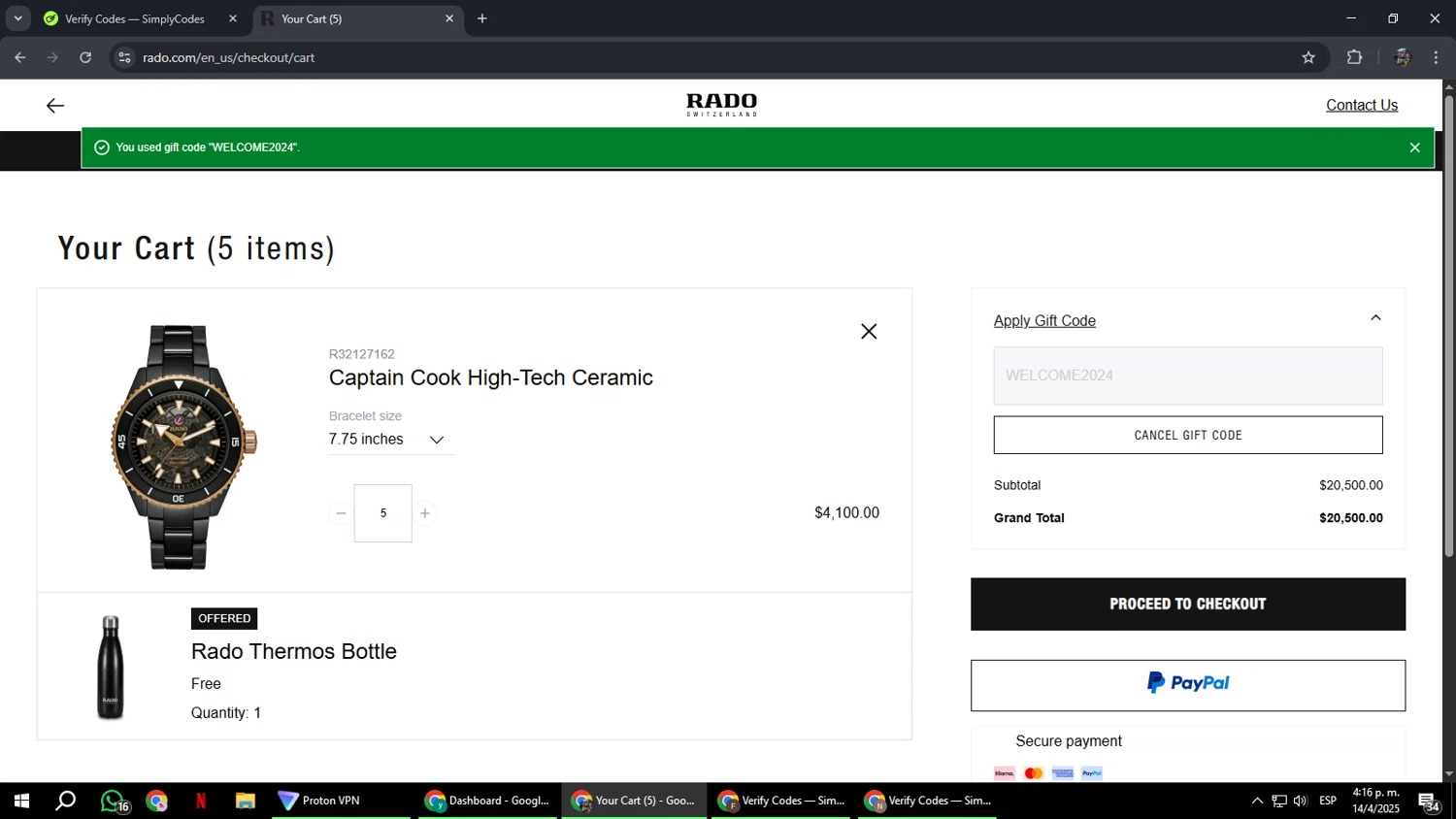Switch to Your Cart (5) taskbar window
1456x819 pixels.
[x=635, y=801]
